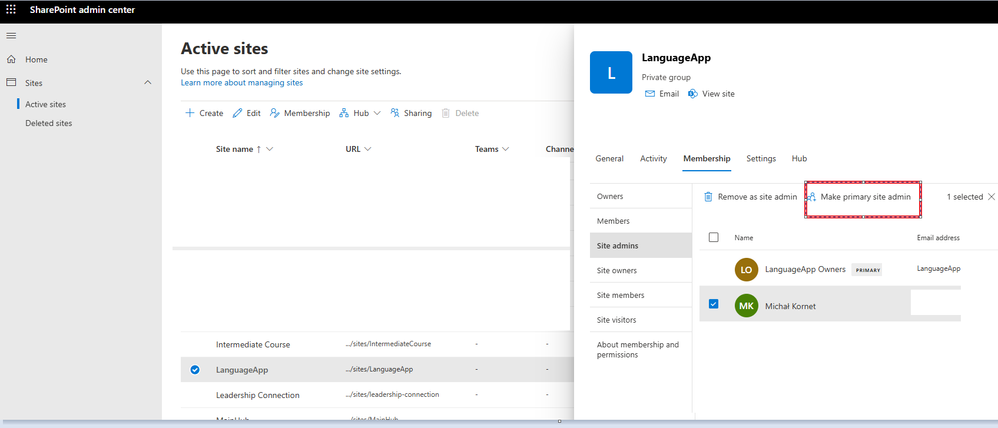Screen dimensions: 998x428
Task: Open the Email link in panel
Action: [x=670, y=94]
